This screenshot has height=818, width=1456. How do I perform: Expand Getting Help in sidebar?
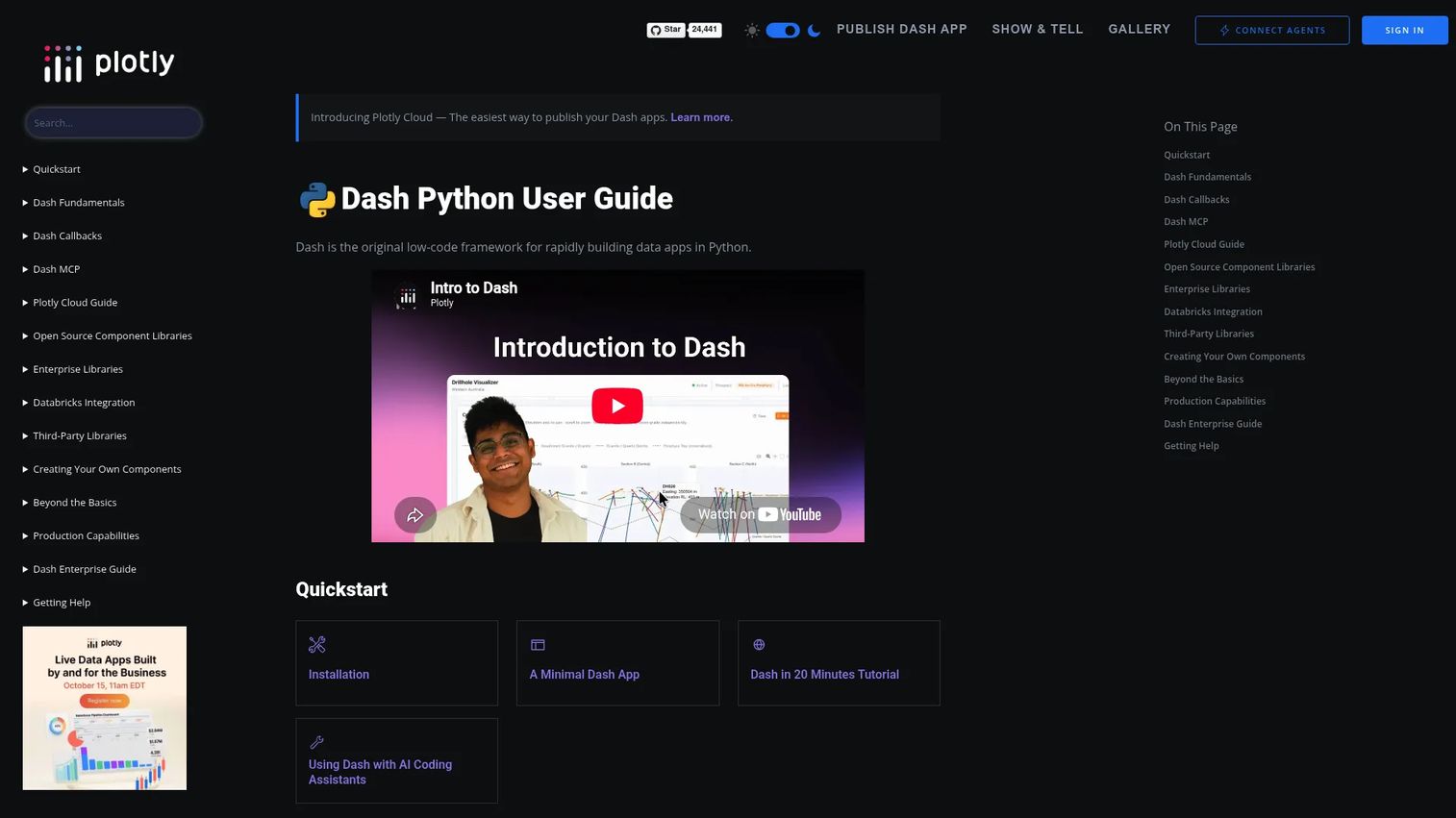click(57, 603)
